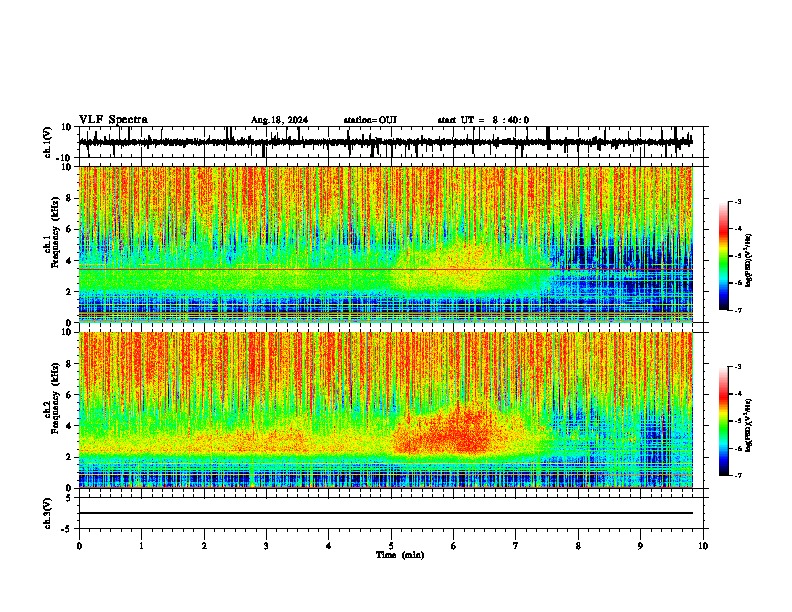Click the "7" tick on the time axis
Image resolution: width=792 pixels, height=612 pixels.
point(516,546)
